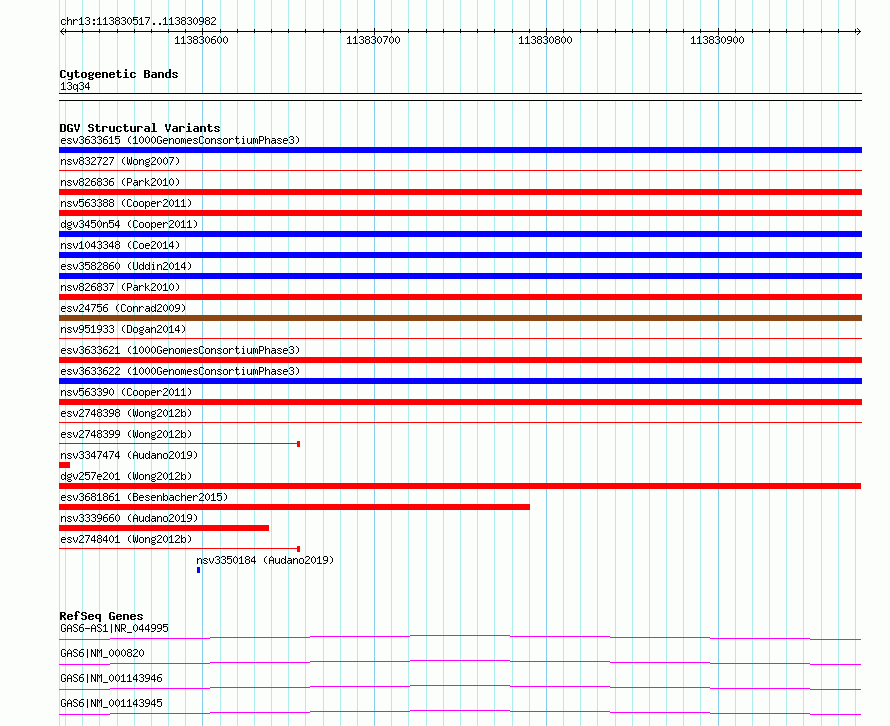Open the GAS6|NM_000820 gene label
Viewport: 890px width, 726px height.
[102, 653]
